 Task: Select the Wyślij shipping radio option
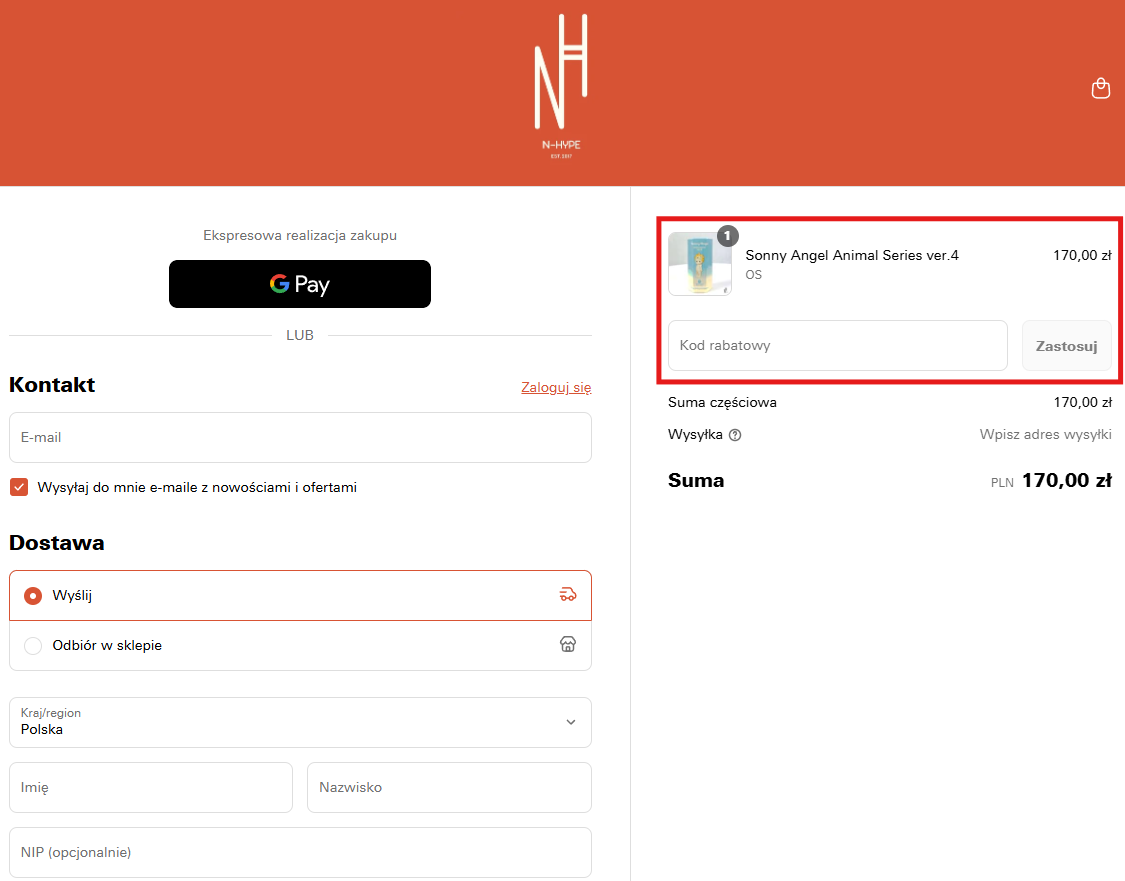(x=33, y=595)
